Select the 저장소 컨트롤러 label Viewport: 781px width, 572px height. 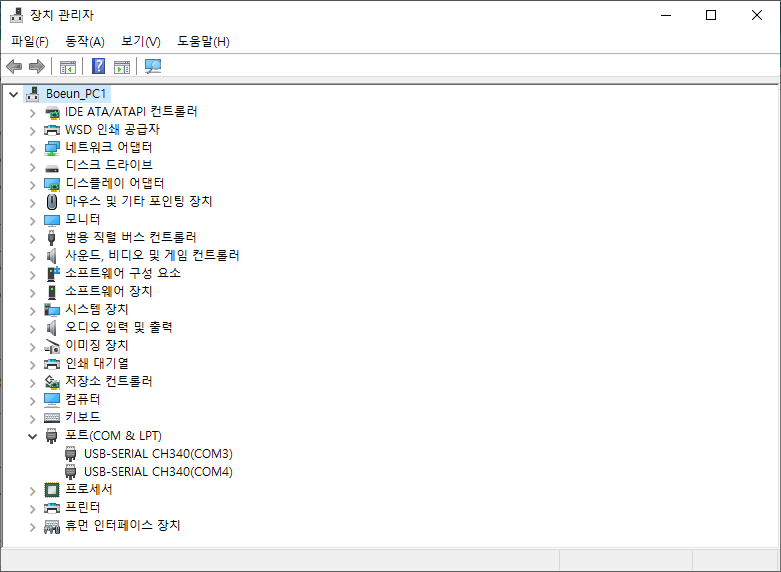tap(109, 382)
